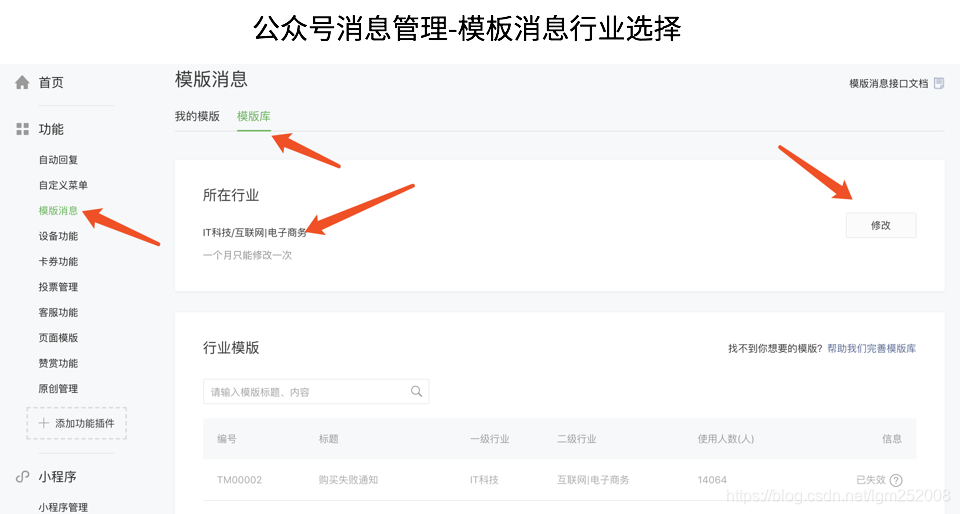The width and height of the screenshot is (960, 514).
Task: Click the question mark icon beside 已失效
Action: click(x=896, y=480)
